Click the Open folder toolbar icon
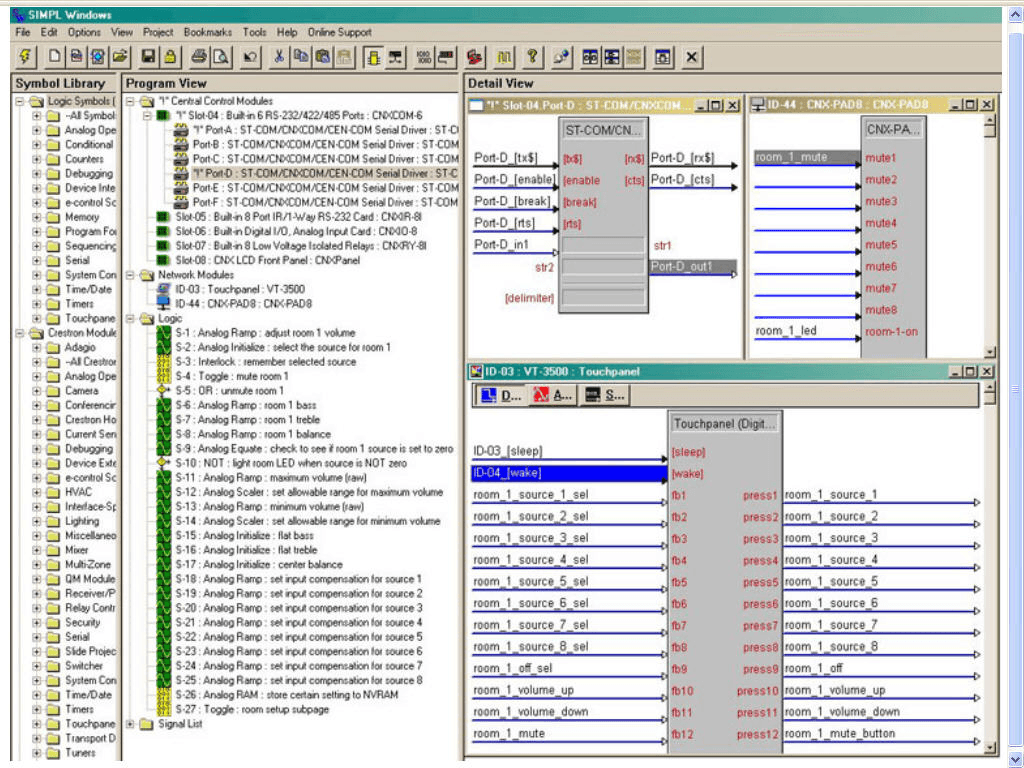Screen dimensions: 1024x768 click(x=120, y=57)
